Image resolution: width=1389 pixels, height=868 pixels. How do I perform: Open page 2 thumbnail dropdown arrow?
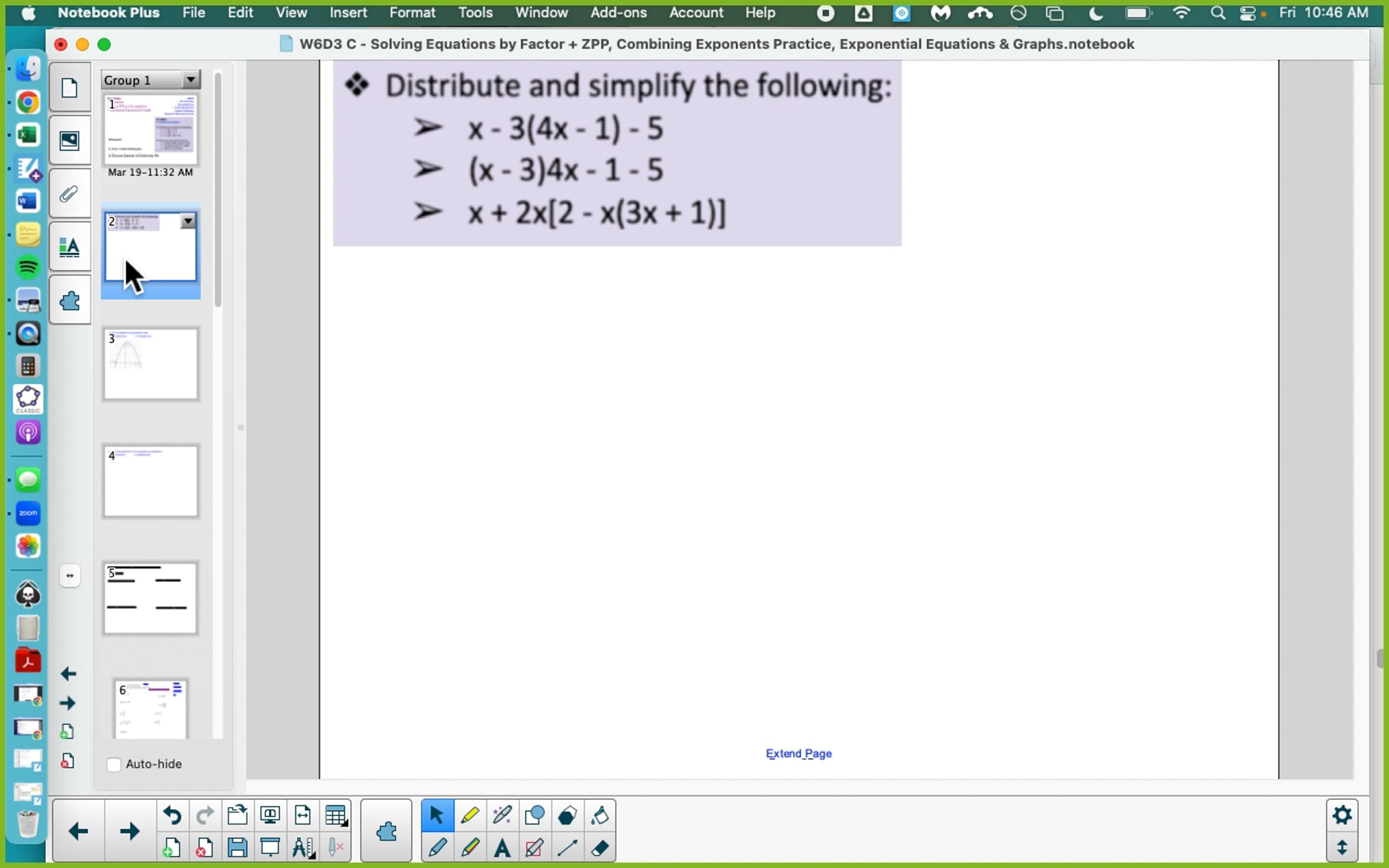[188, 221]
